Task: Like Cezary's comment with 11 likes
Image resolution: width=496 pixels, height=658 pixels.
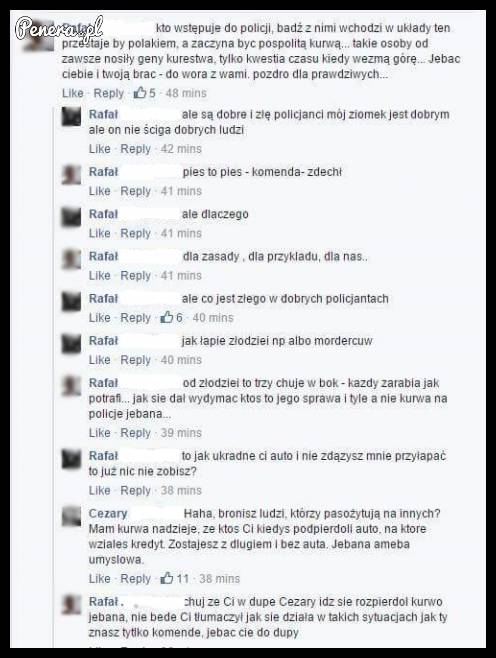Action: [x=99, y=579]
